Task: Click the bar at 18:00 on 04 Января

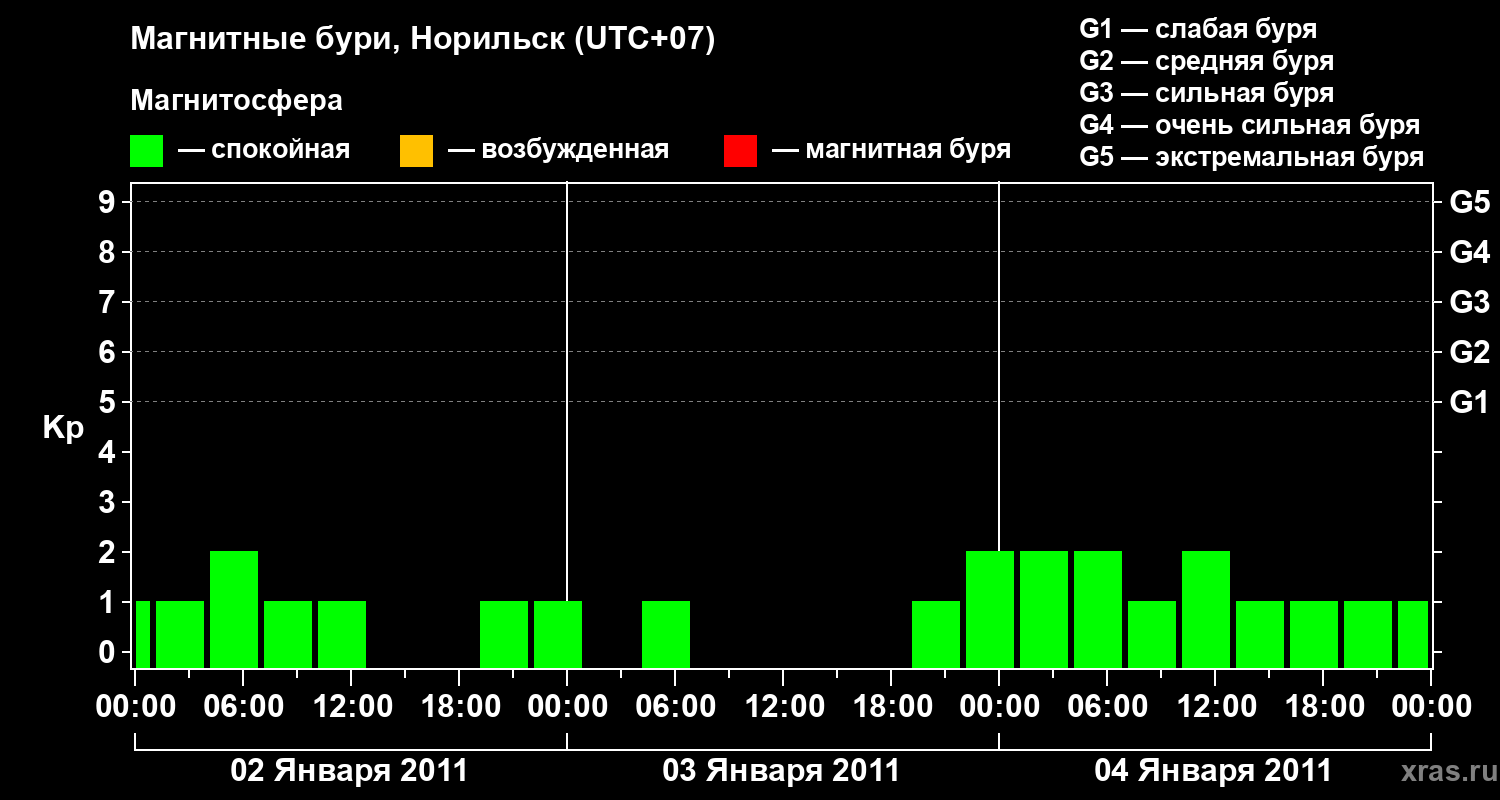Action: click(x=1314, y=634)
